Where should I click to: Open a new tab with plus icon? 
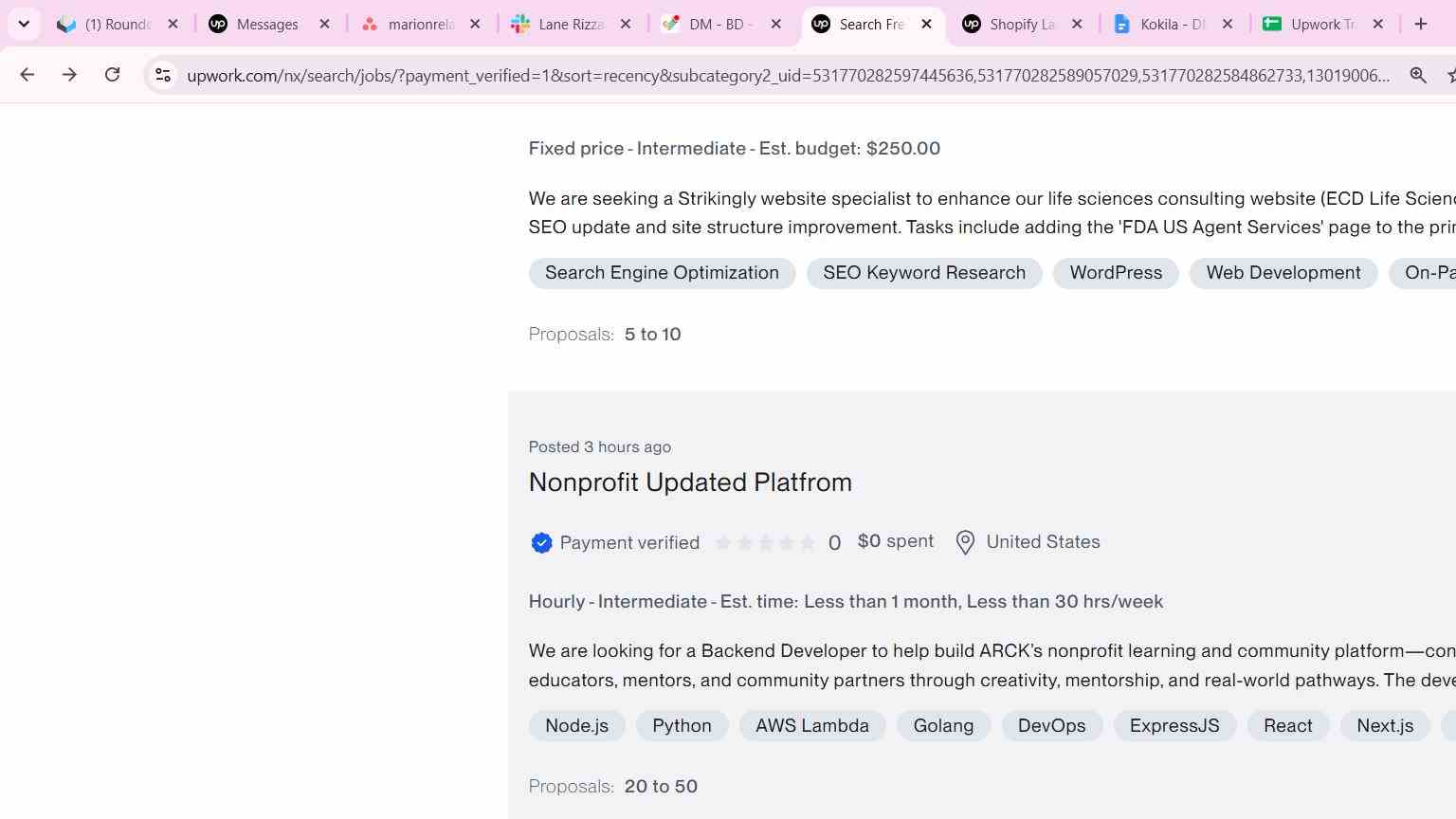point(1420,24)
